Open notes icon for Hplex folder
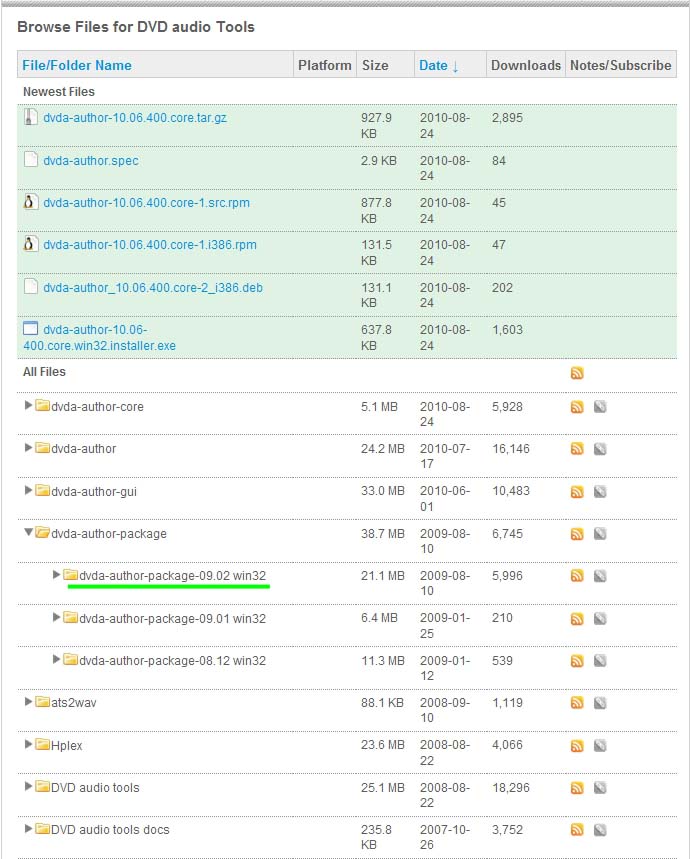Screen dimensions: 690x859 600,746
